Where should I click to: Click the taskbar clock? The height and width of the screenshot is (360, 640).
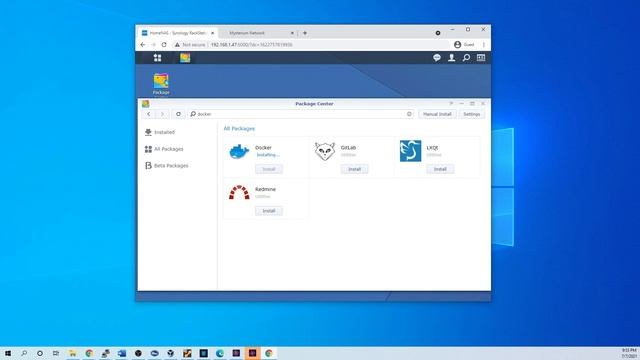pos(629,353)
